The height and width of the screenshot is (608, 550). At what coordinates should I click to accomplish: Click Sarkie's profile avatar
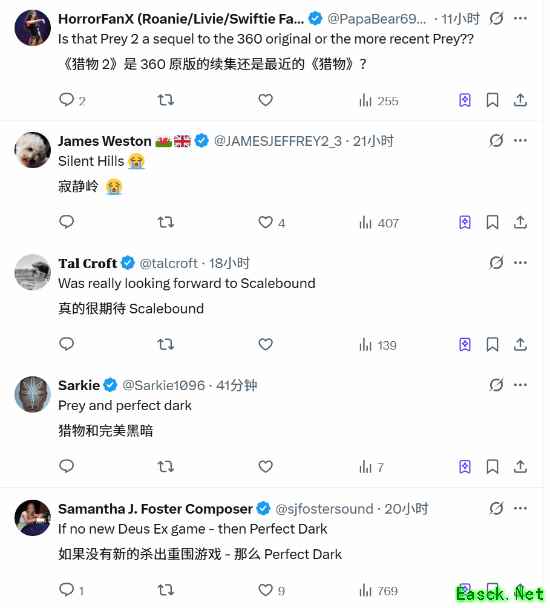[33, 394]
